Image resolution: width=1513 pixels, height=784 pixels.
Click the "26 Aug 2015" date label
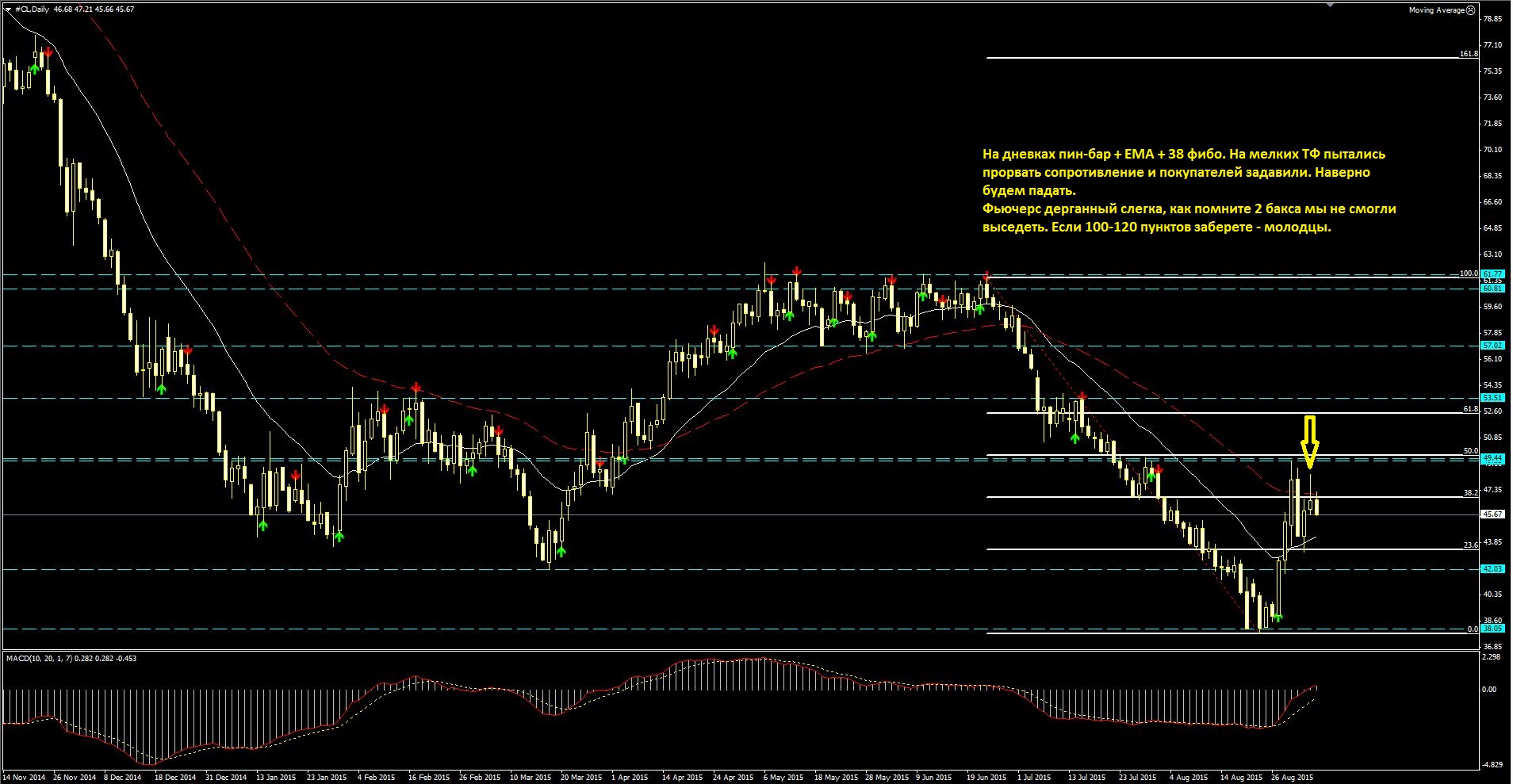(x=1292, y=778)
